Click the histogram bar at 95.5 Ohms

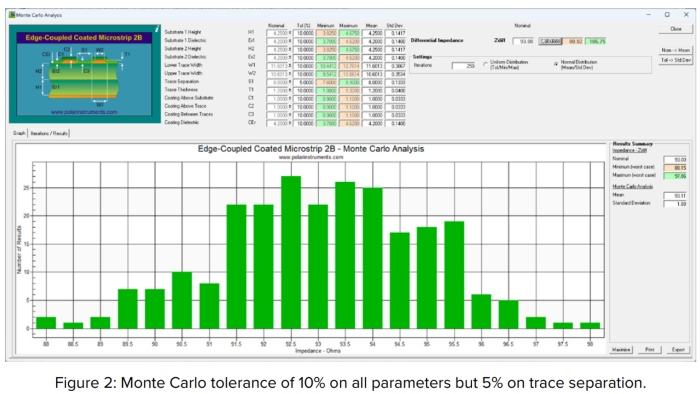click(x=454, y=275)
